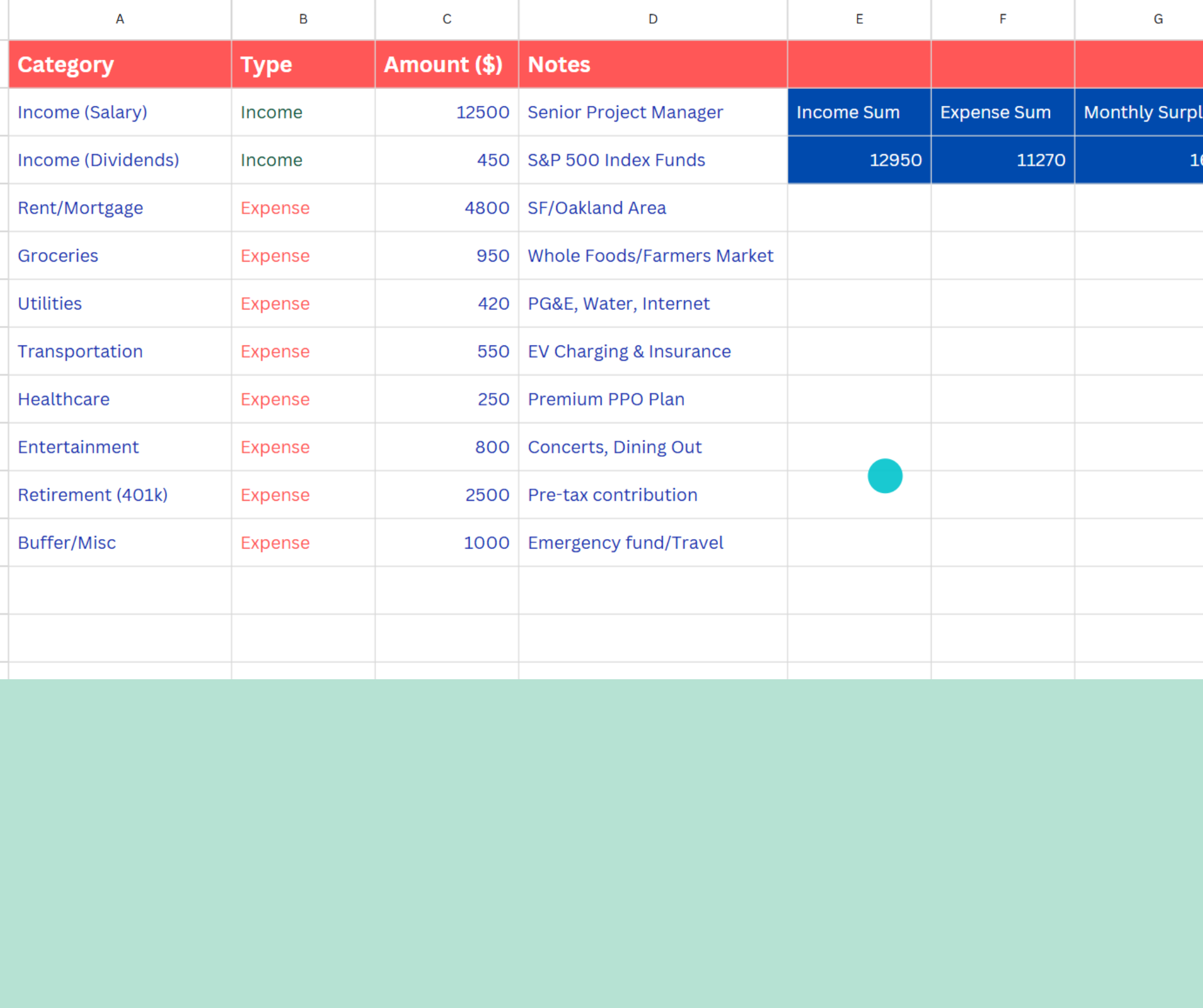Click the Notes header cell
Image resolution: width=1203 pixels, height=1008 pixels.
[x=653, y=64]
